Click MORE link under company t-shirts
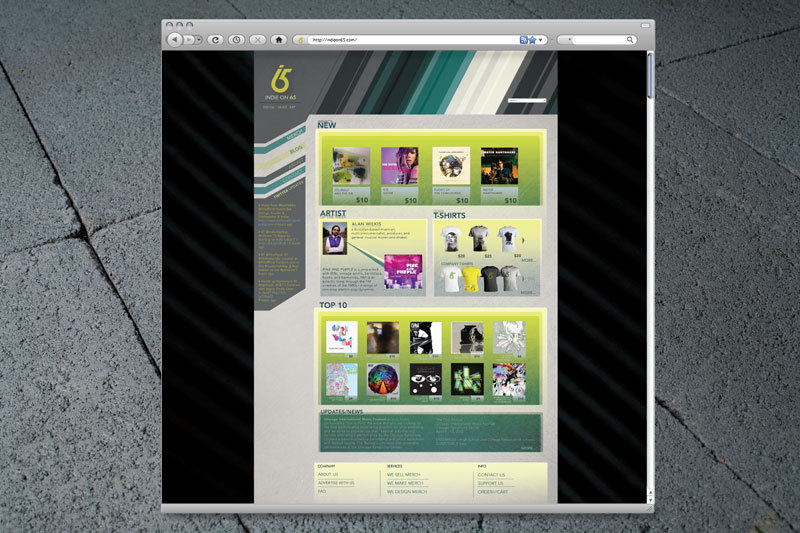The image size is (800, 533). click(528, 293)
